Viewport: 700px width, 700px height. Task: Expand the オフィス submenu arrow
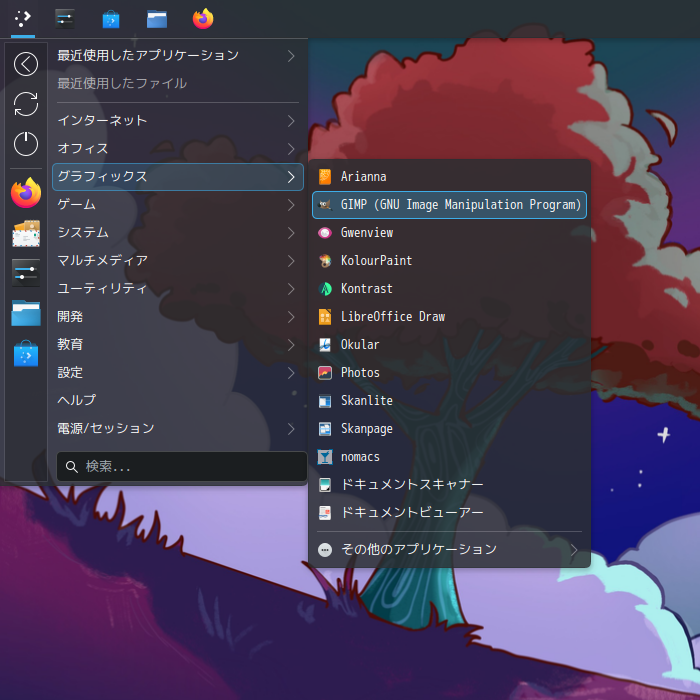tap(291, 149)
